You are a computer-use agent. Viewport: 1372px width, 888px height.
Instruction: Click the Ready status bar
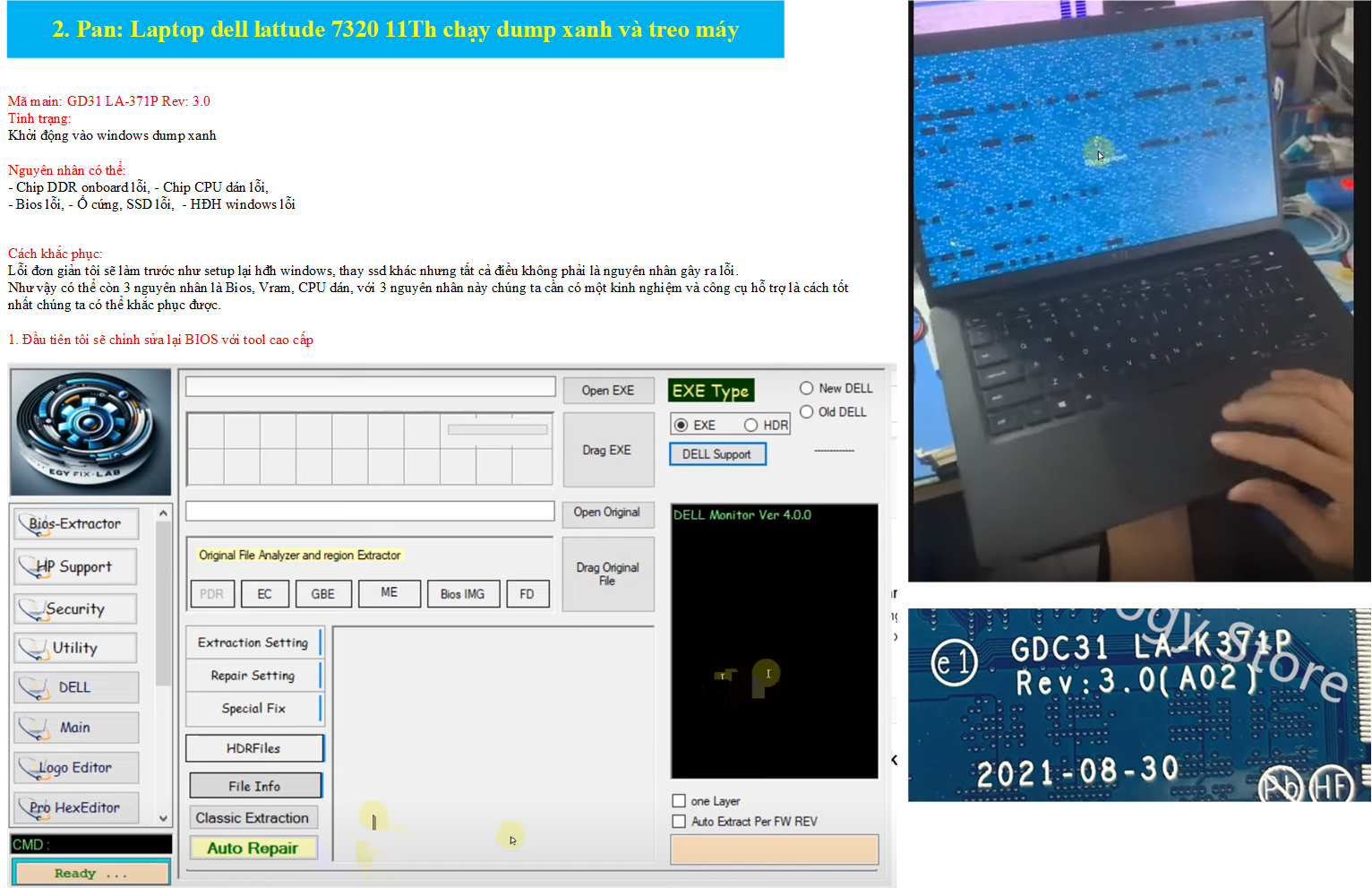(91, 873)
